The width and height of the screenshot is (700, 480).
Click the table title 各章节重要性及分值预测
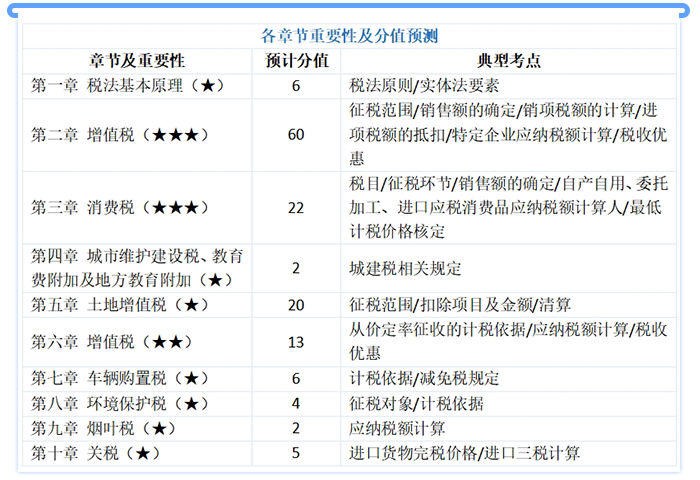349,36
